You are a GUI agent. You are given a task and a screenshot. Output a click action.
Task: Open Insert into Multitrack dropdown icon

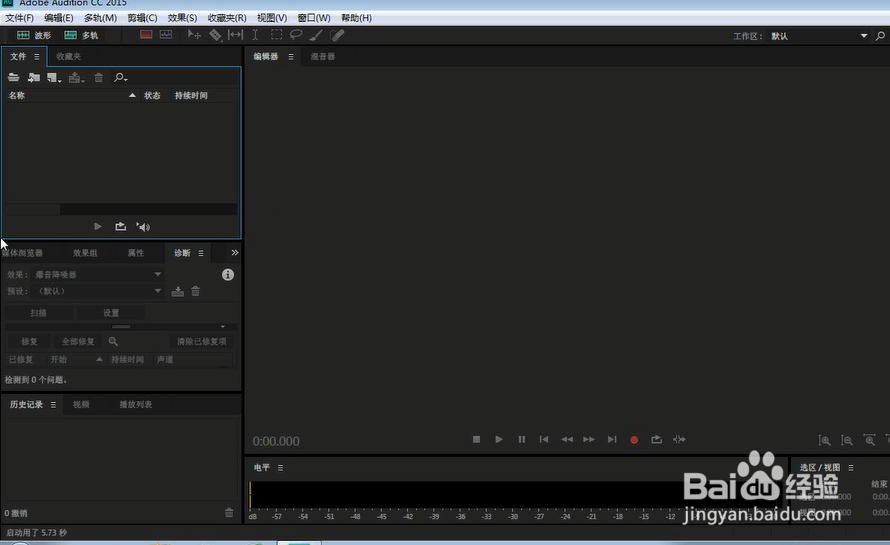(x=76, y=78)
